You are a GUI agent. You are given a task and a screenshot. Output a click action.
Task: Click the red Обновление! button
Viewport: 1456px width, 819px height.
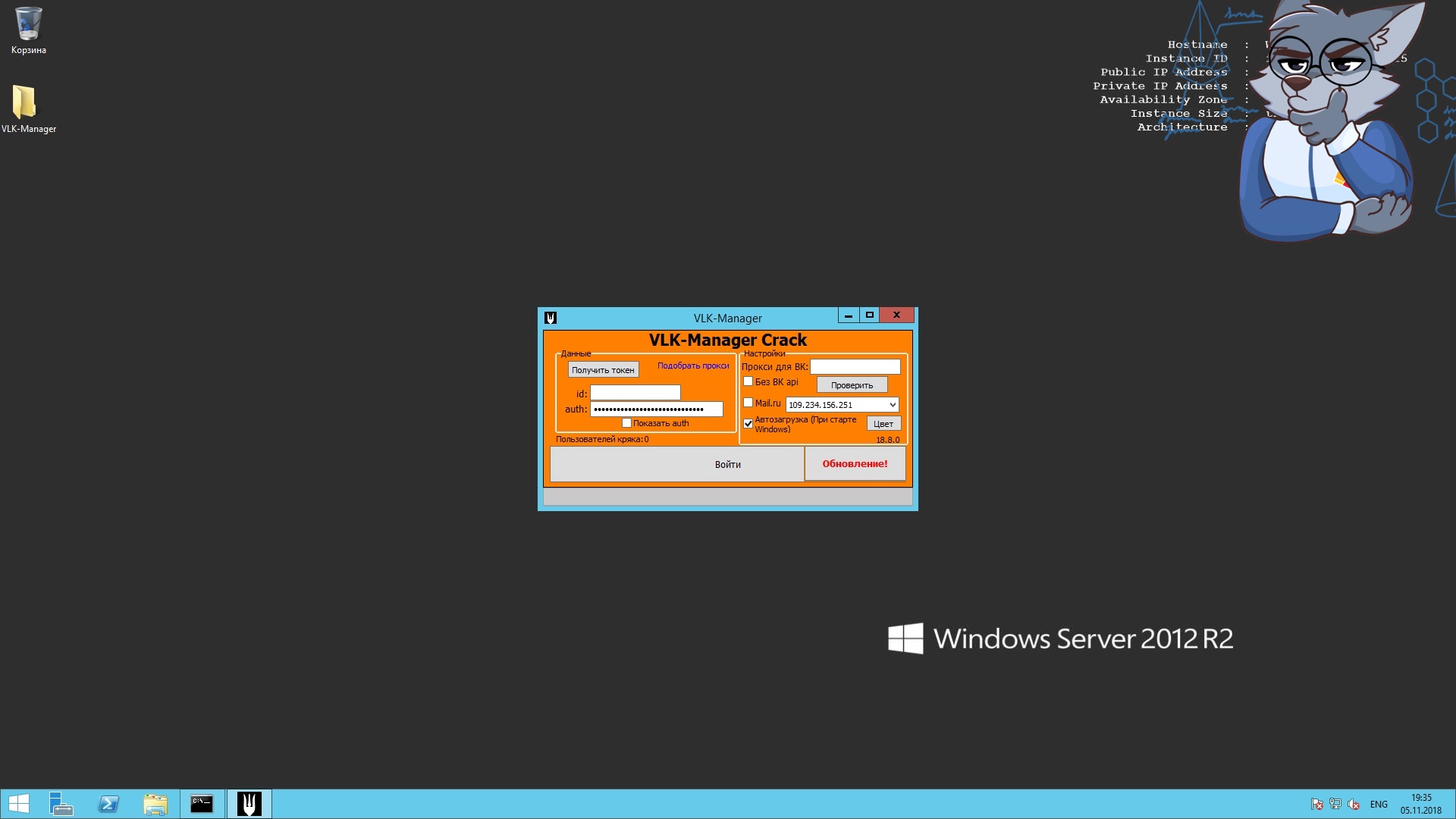click(x=855, y=463)
